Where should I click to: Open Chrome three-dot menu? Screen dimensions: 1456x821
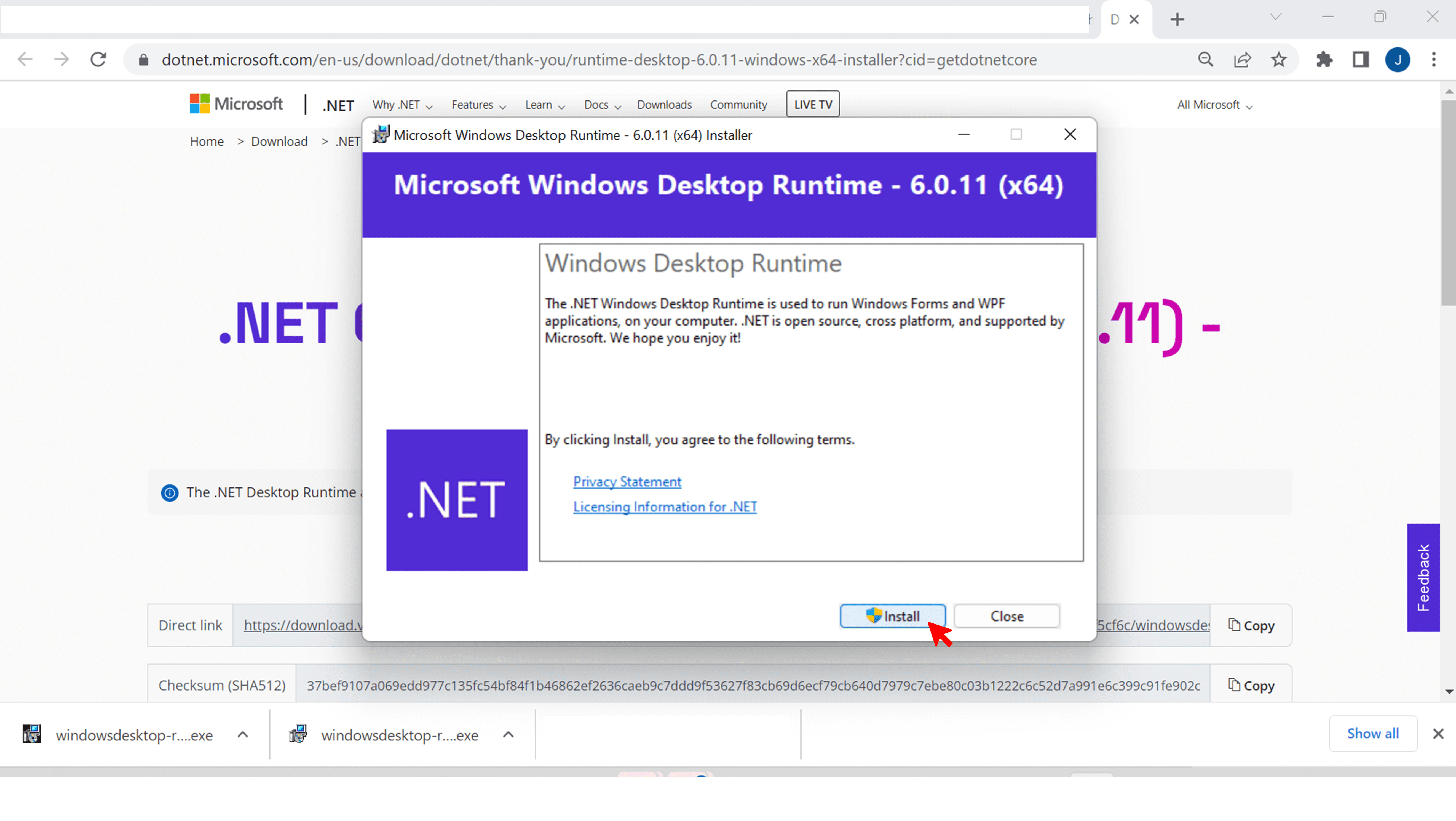pyautogui.click(x=1433, y=59)
